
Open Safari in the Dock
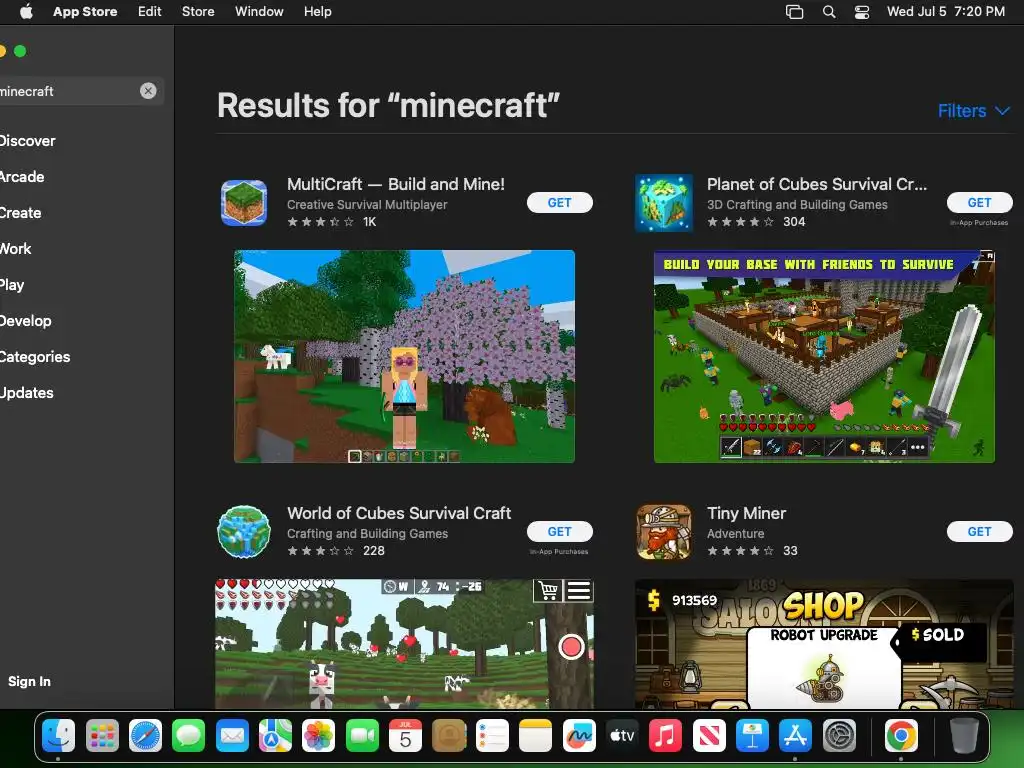click(145, 737)
